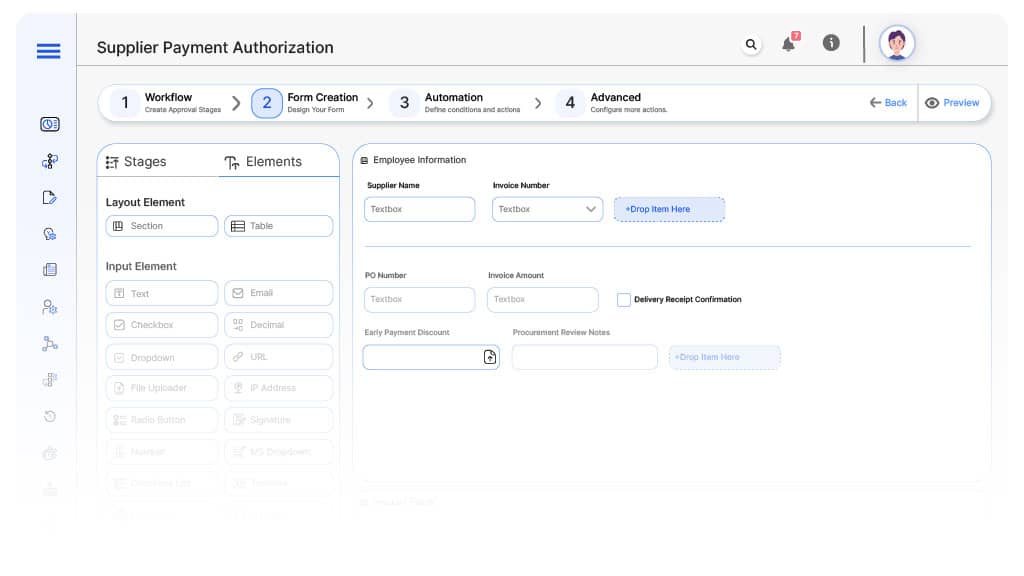
Task: Click the hierarchy tree sidebar icon
Action: (x=50, y=344)
